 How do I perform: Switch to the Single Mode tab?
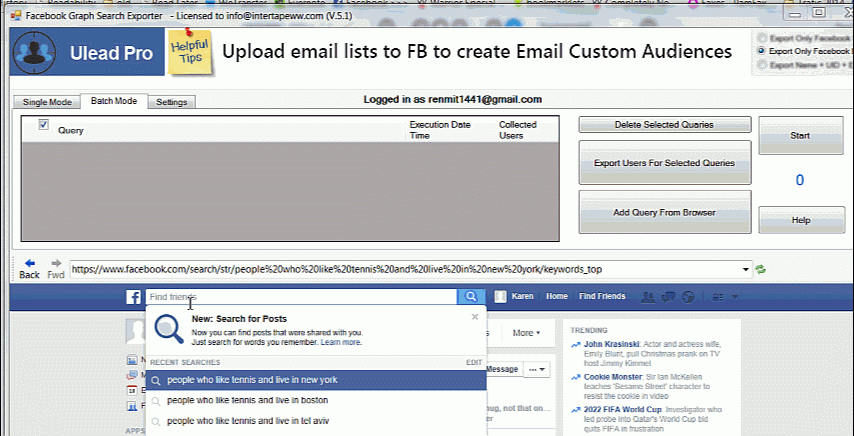pyautogui.click(x=47, y=102)
